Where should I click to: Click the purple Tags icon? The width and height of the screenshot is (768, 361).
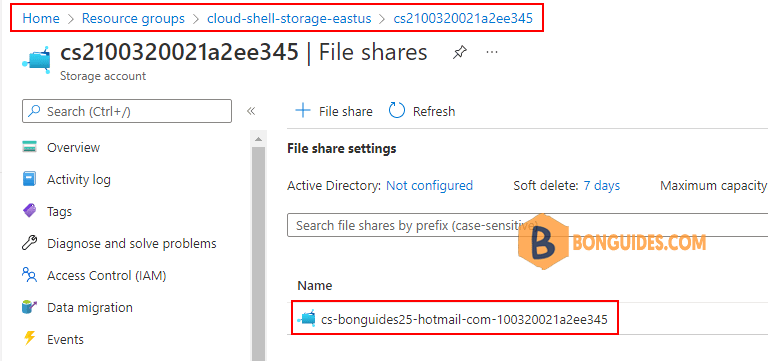(30, 211)
